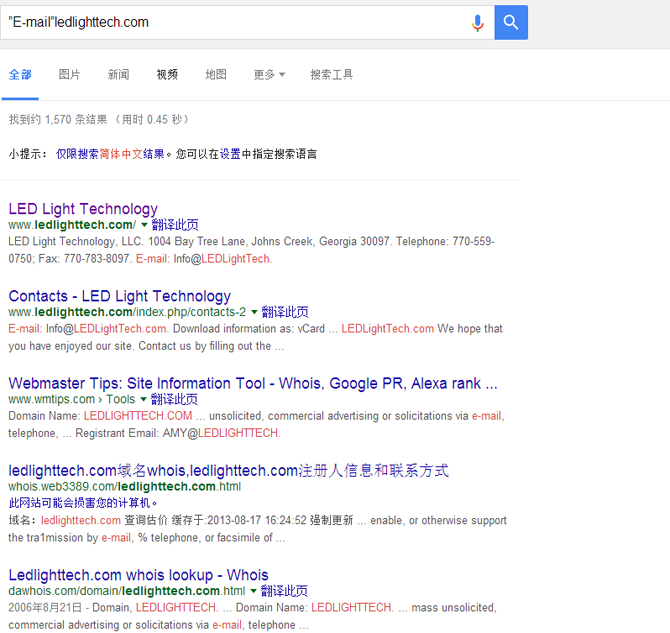
Task: Open ledlighttech.com域名whois result title
Action: click(229, 471)
